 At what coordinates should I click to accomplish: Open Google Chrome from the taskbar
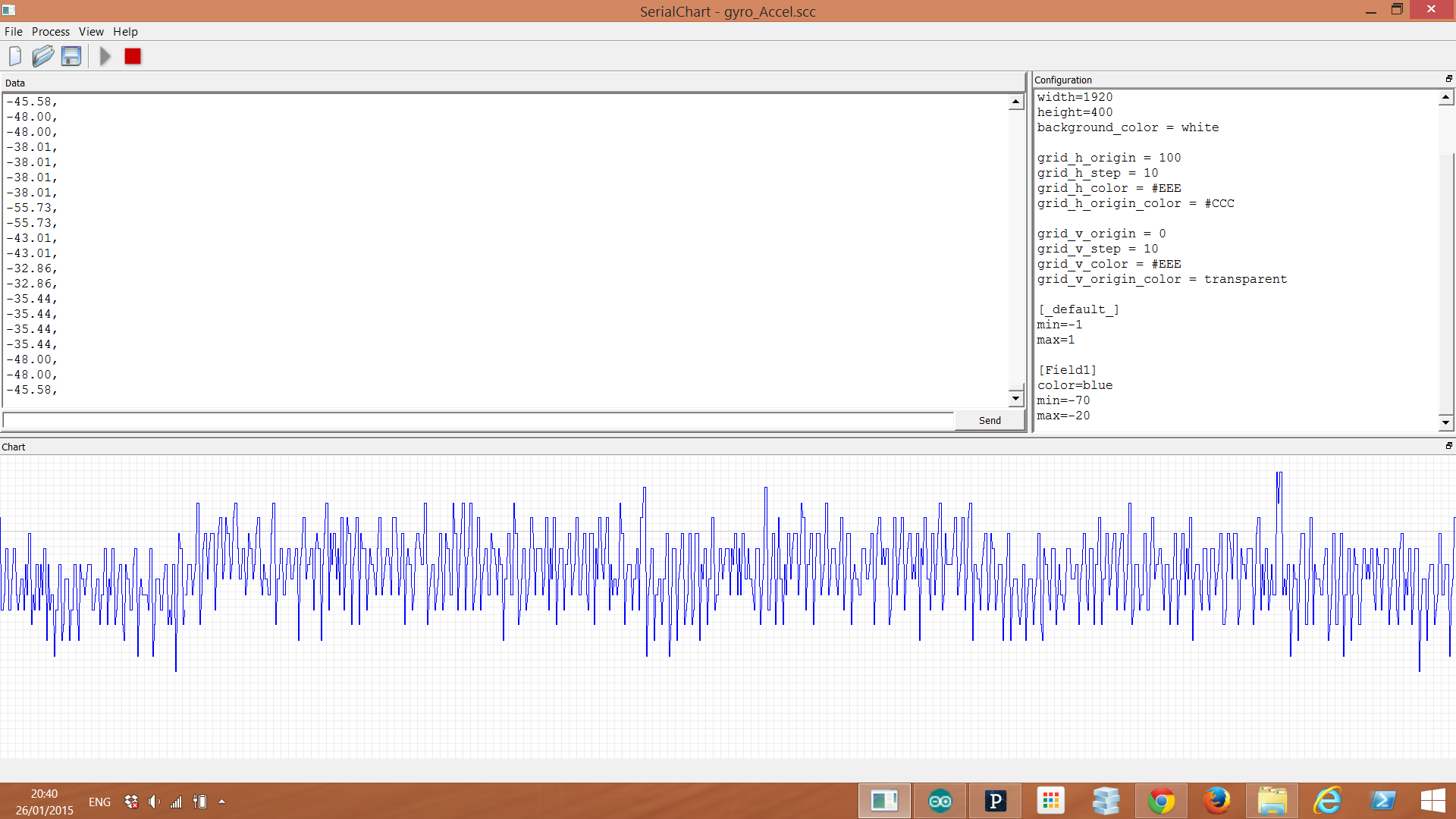point(1162,800)
